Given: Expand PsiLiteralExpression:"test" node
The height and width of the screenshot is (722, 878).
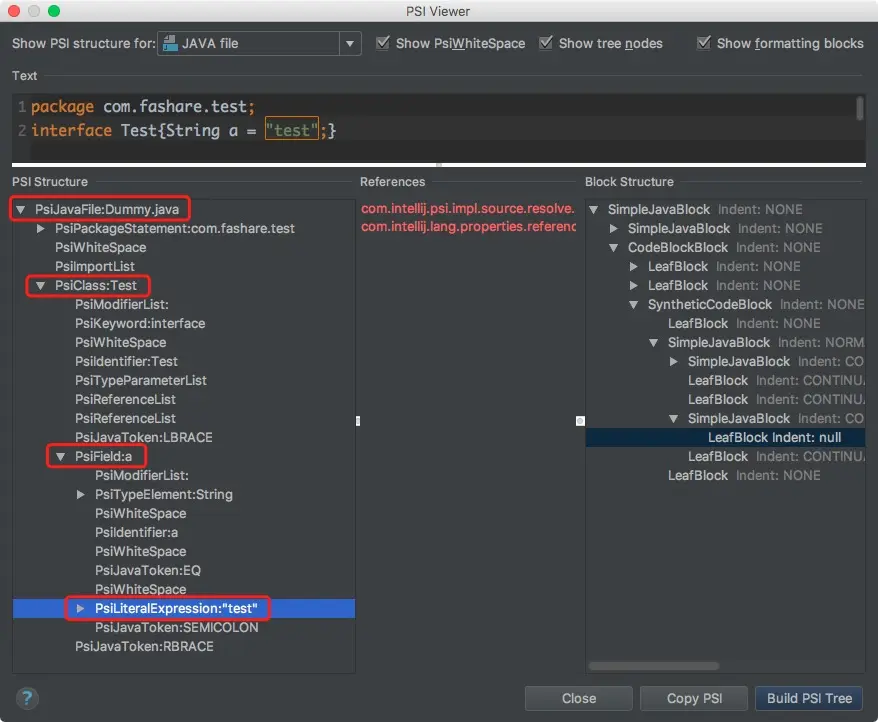Looking at the screenshot, I should 81,608.
